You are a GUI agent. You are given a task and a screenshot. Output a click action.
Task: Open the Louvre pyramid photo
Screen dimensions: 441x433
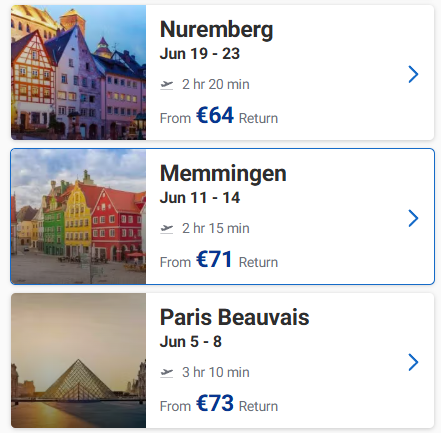click(x=78, y=361)
